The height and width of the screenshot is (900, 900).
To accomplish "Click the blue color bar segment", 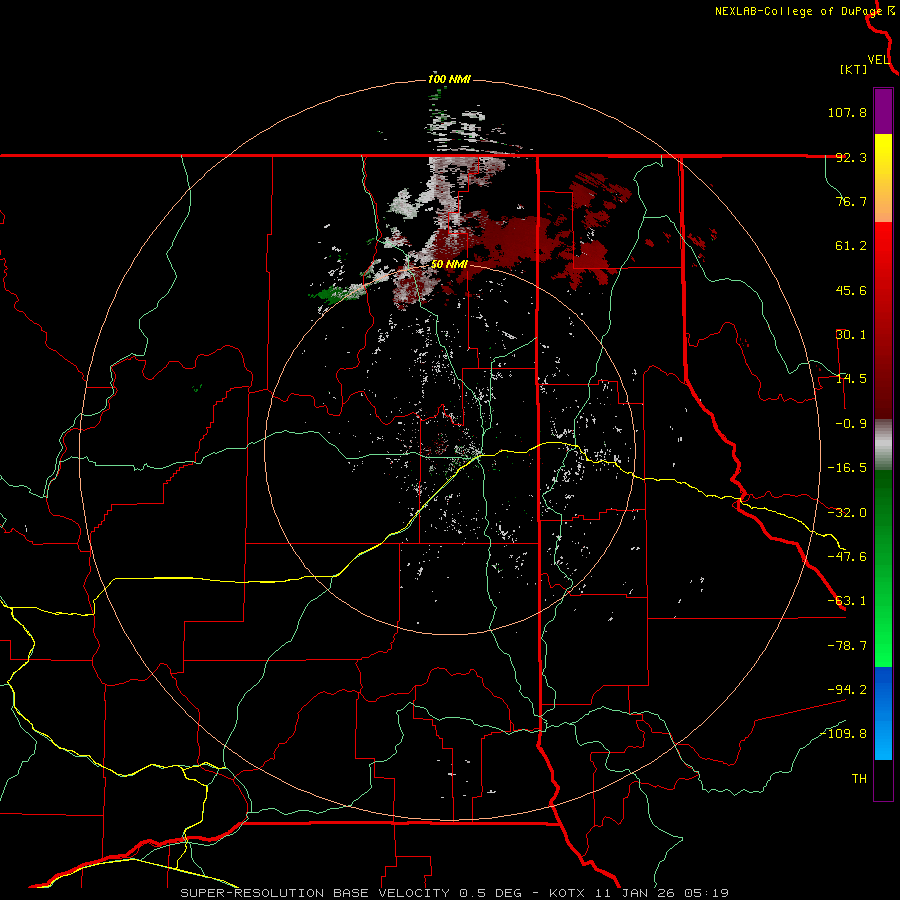I will [883, 713].
